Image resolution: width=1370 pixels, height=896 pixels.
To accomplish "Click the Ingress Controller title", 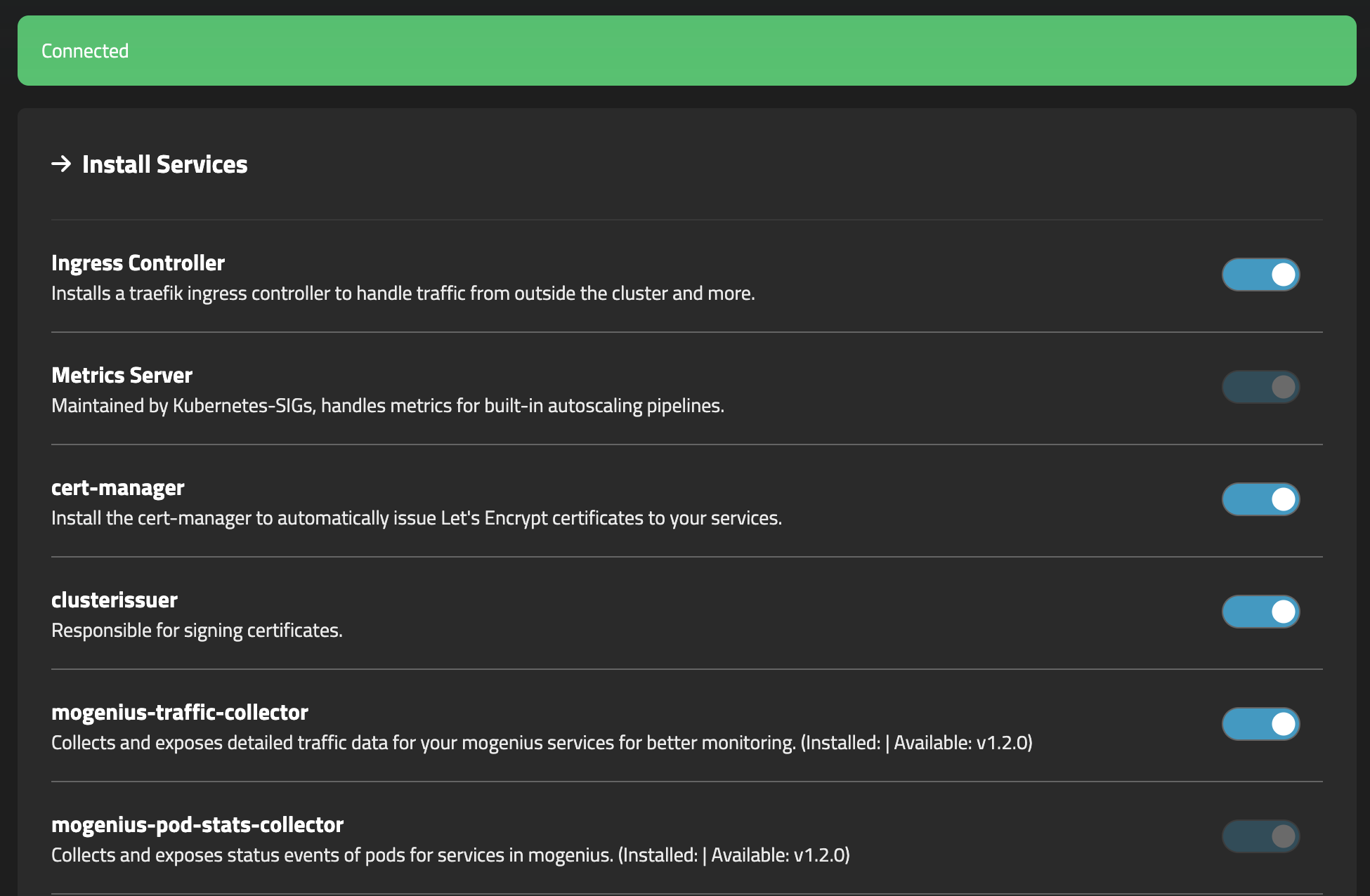I will pos(138,263).
